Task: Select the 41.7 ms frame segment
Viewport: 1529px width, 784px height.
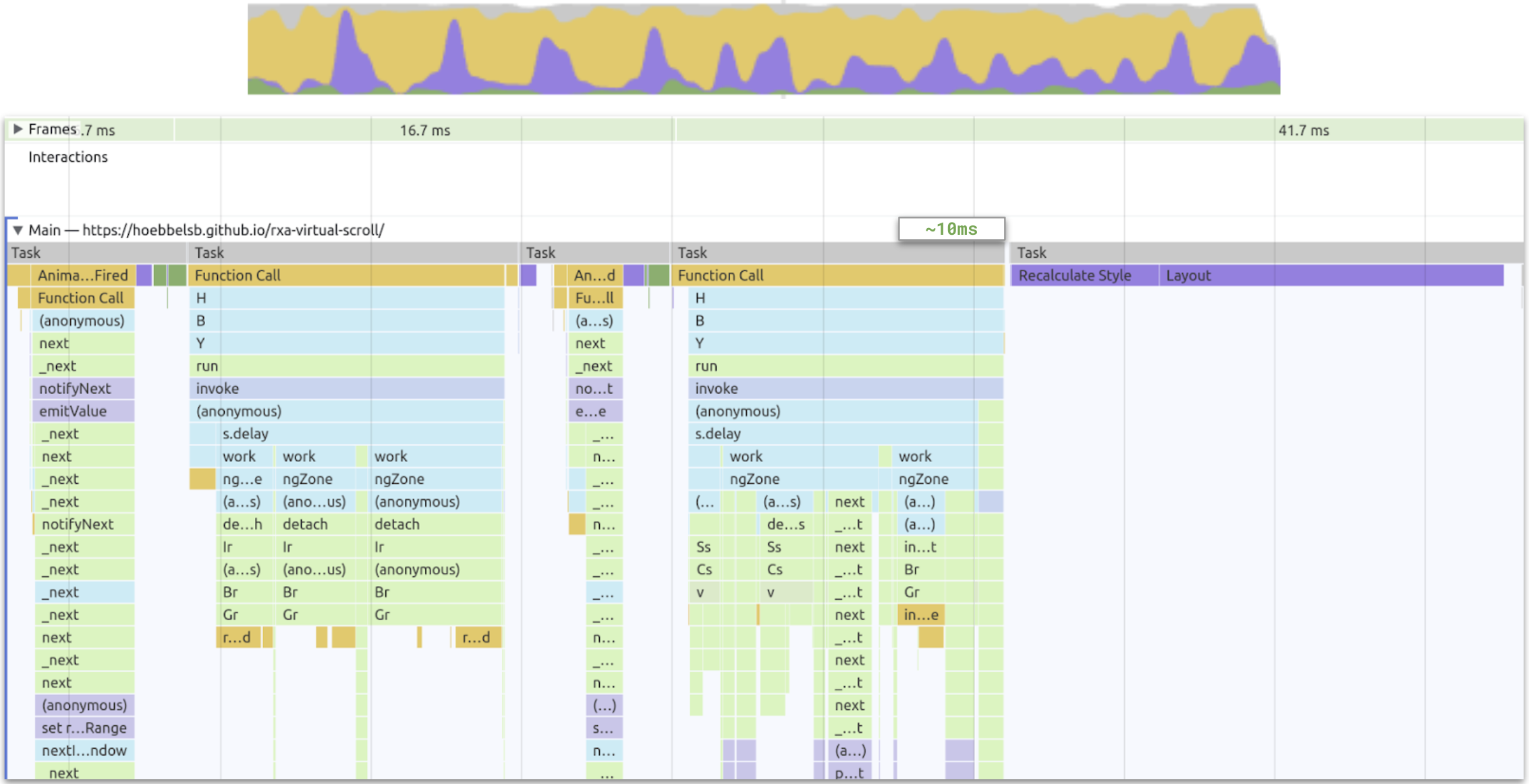Action: click(1302, 130)
